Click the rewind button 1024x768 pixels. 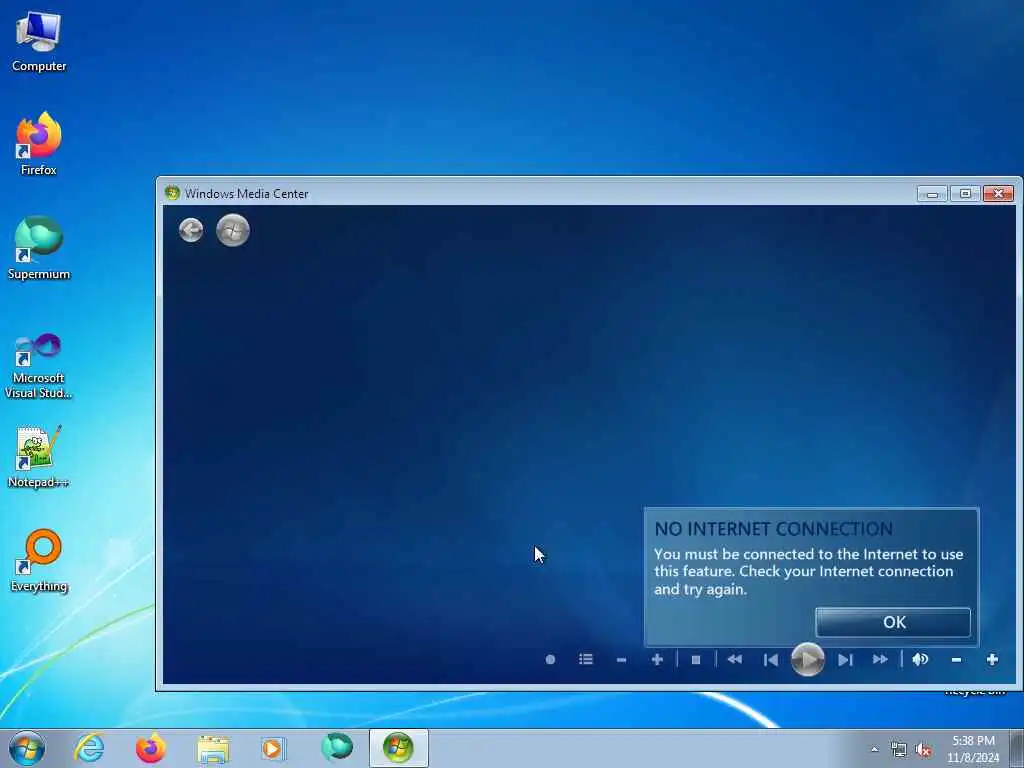(735, 660)
